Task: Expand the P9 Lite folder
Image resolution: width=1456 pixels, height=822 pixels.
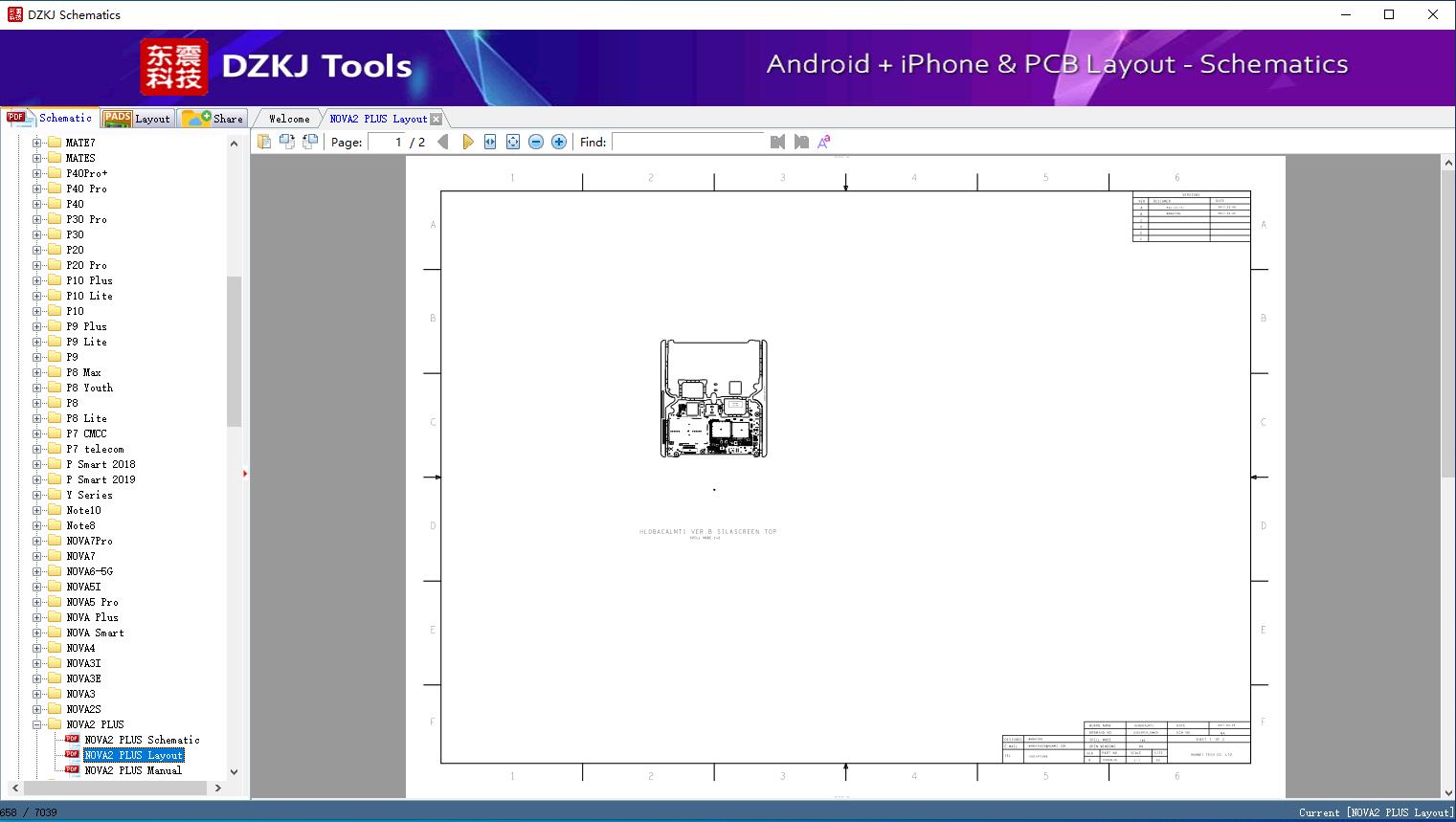Action: (36, 342)
